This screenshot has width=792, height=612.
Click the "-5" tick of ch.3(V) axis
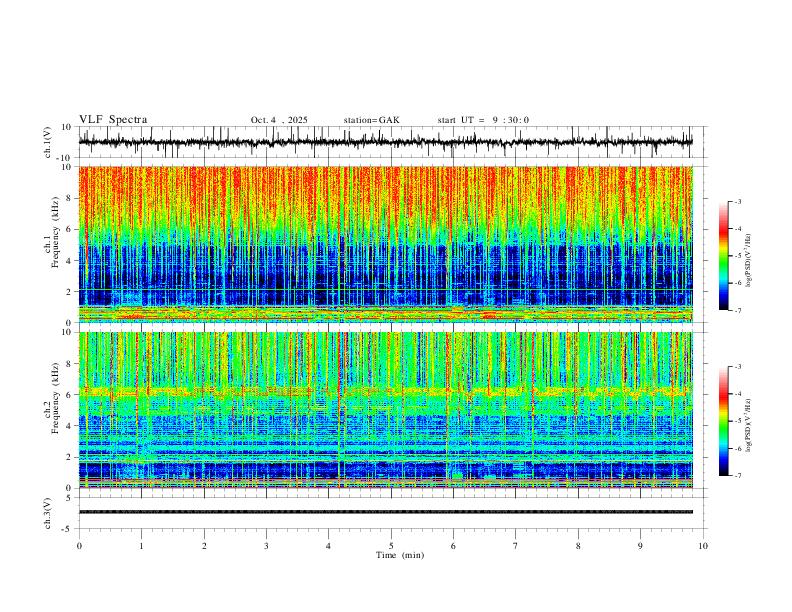(67, 529)
